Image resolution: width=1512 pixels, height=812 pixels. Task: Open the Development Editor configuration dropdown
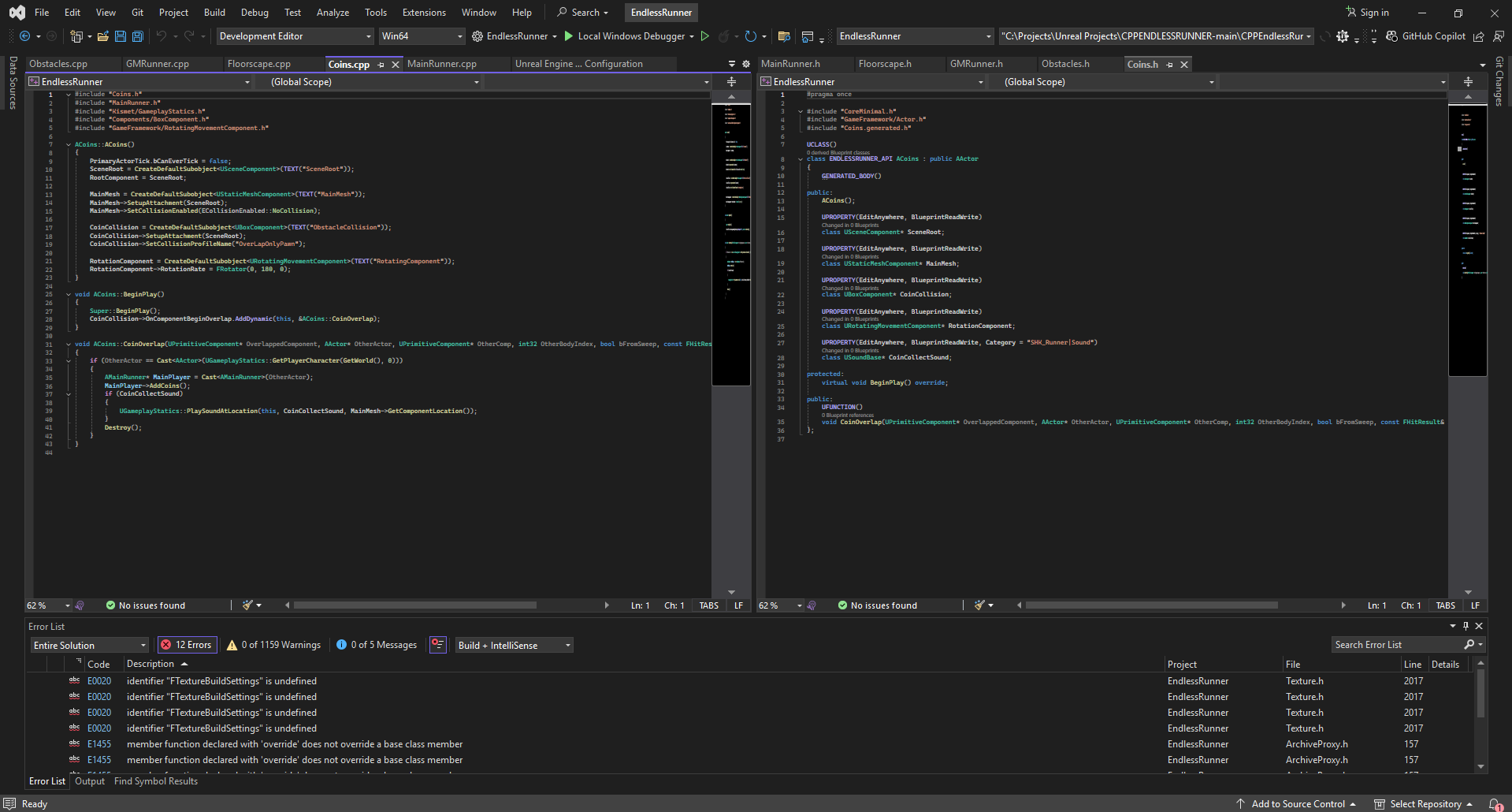295,36
